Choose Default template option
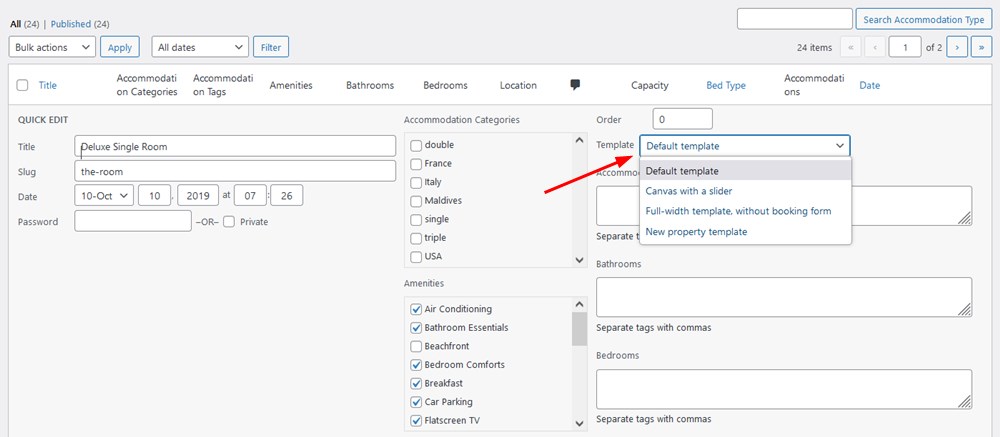 coord(746,171)
